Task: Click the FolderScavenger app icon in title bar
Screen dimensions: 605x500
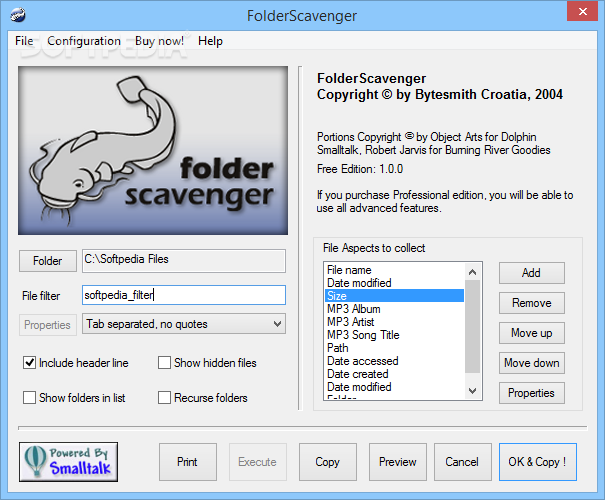Action: pyautogui.click(x=18, y=15)
